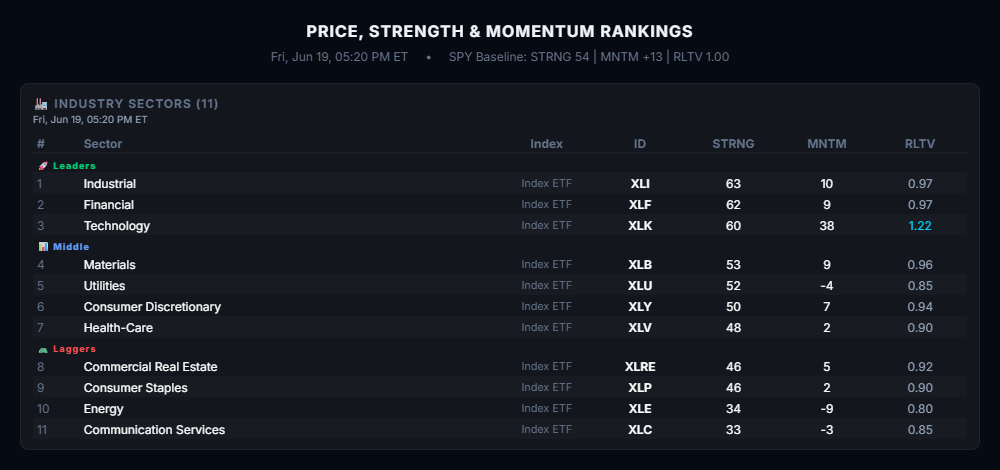Click the highlighted 1.22 RLTV value
This screenshot has width=1000, height=470.
click(x=920, y=226)
